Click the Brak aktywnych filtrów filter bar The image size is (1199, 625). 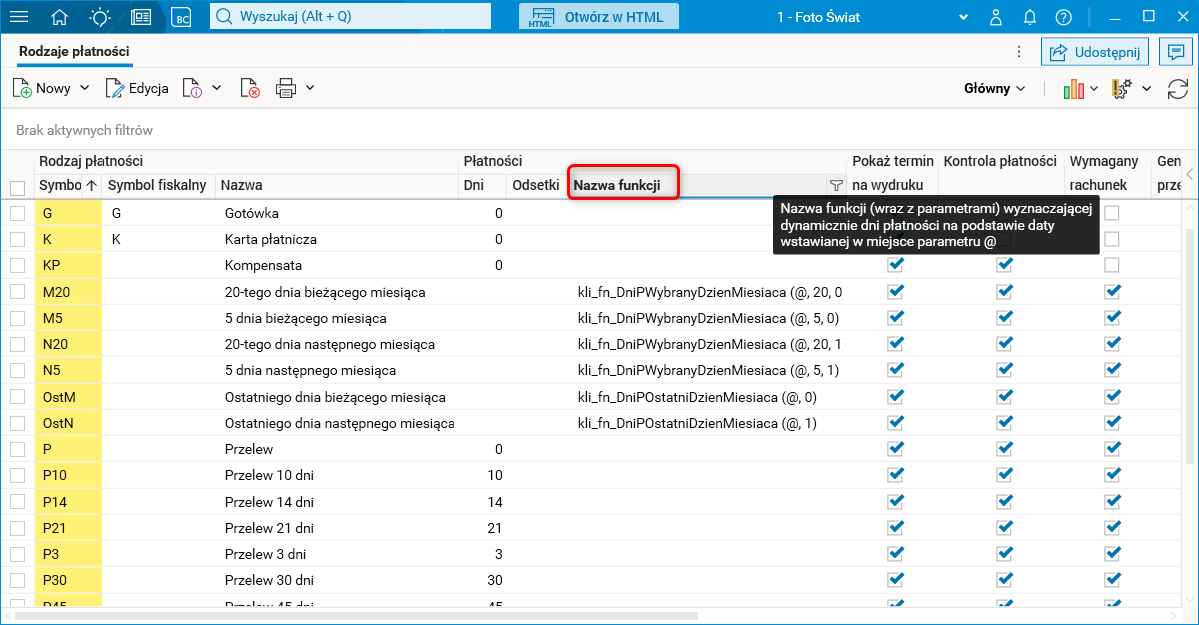click(x=600, y=130)
